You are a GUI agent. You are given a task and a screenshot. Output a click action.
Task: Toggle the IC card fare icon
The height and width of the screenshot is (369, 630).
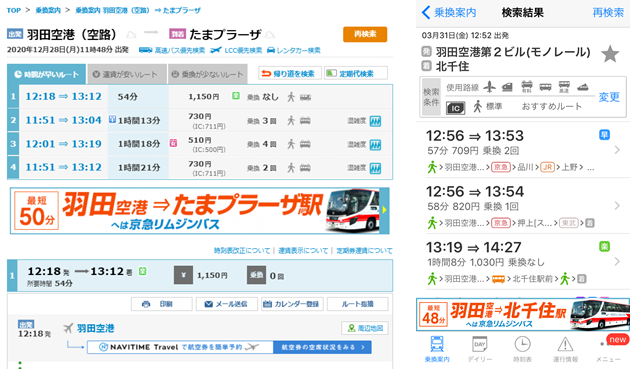[456, 108]
